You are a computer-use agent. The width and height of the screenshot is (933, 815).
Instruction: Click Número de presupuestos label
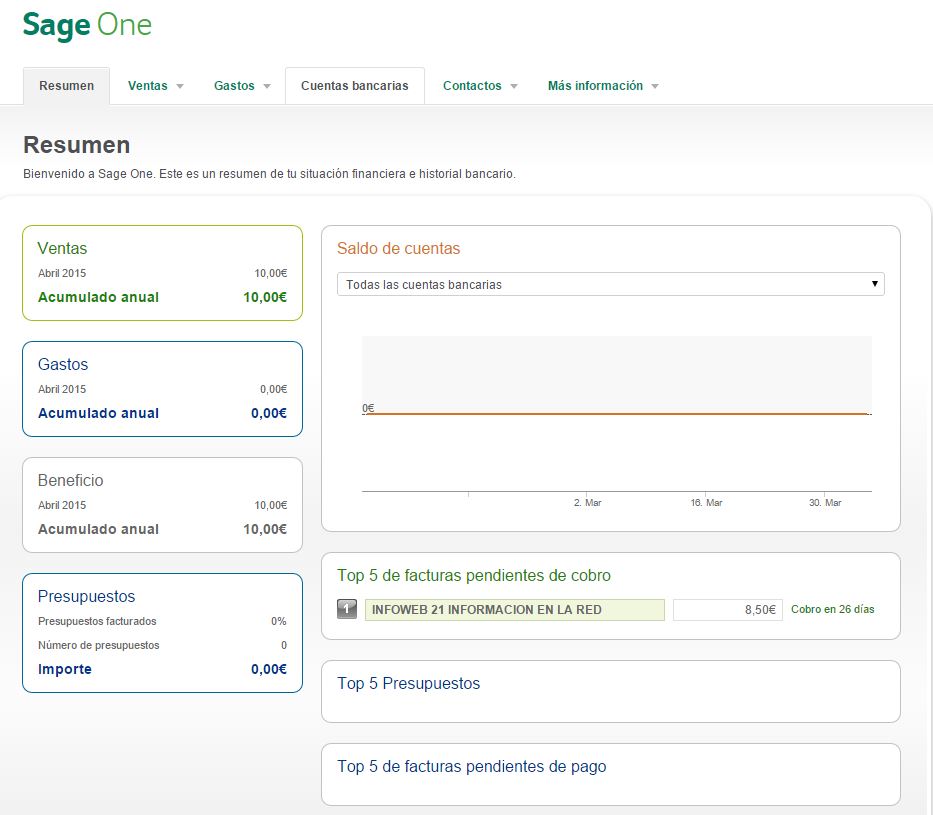point(99,645)
